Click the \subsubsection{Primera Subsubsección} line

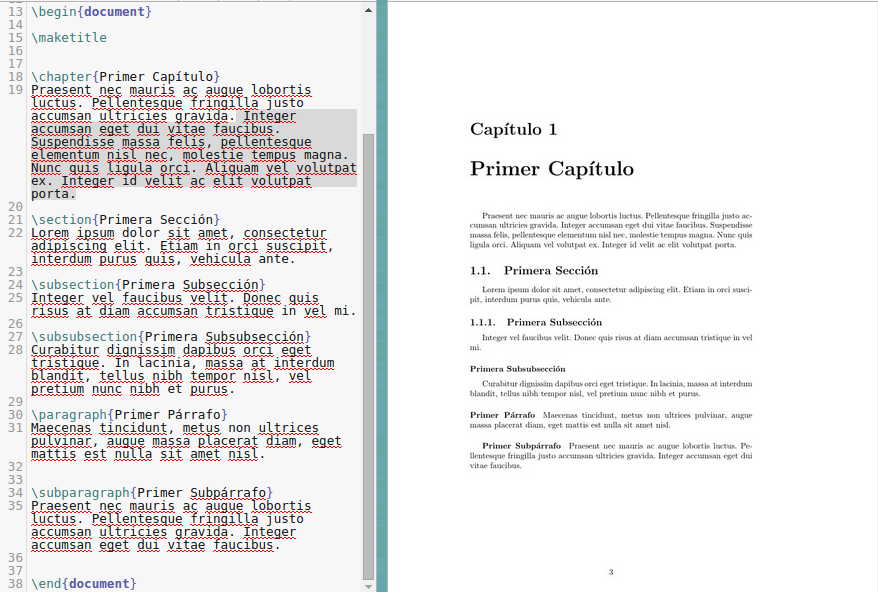[171, 337]
